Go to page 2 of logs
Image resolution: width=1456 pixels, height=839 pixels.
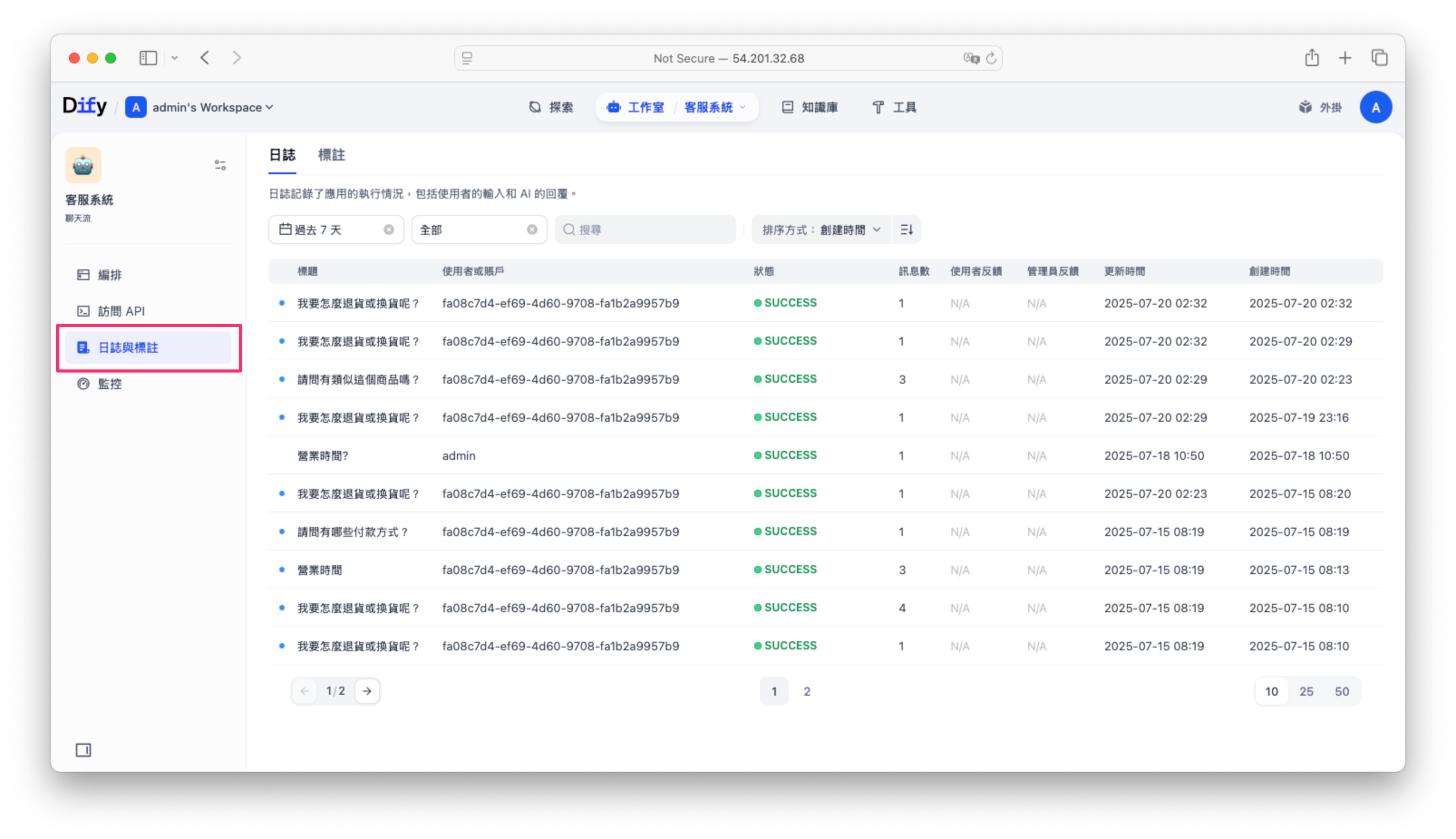pyautogui.click(x=806, y=691)
